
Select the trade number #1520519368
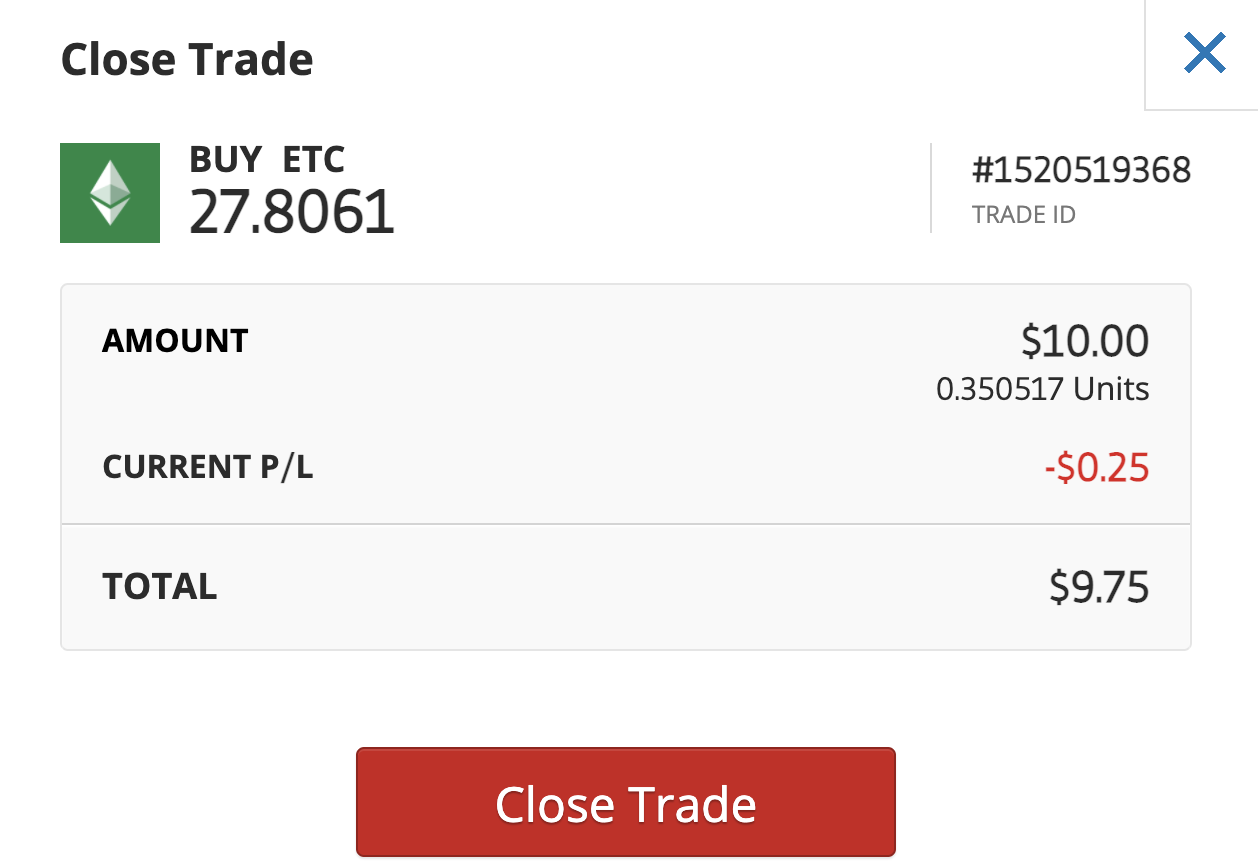point(1081,170)
